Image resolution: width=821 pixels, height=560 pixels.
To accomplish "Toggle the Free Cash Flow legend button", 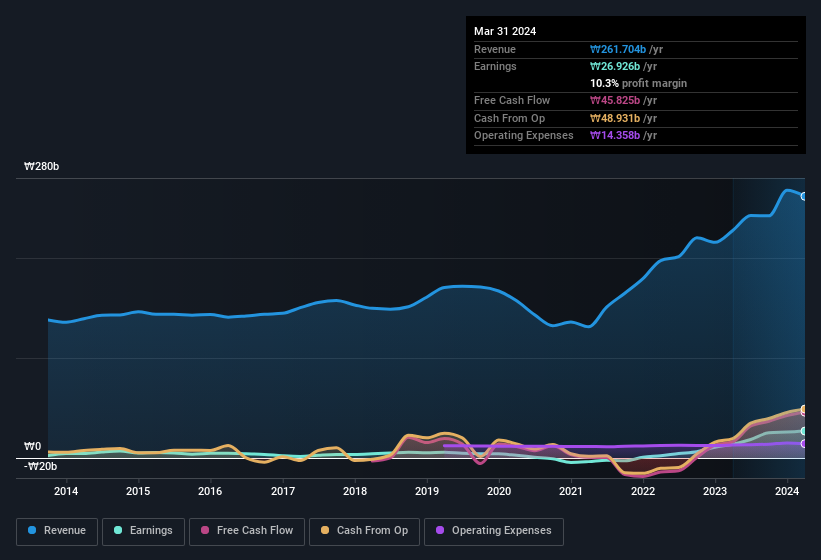I will tap(247, 532).
